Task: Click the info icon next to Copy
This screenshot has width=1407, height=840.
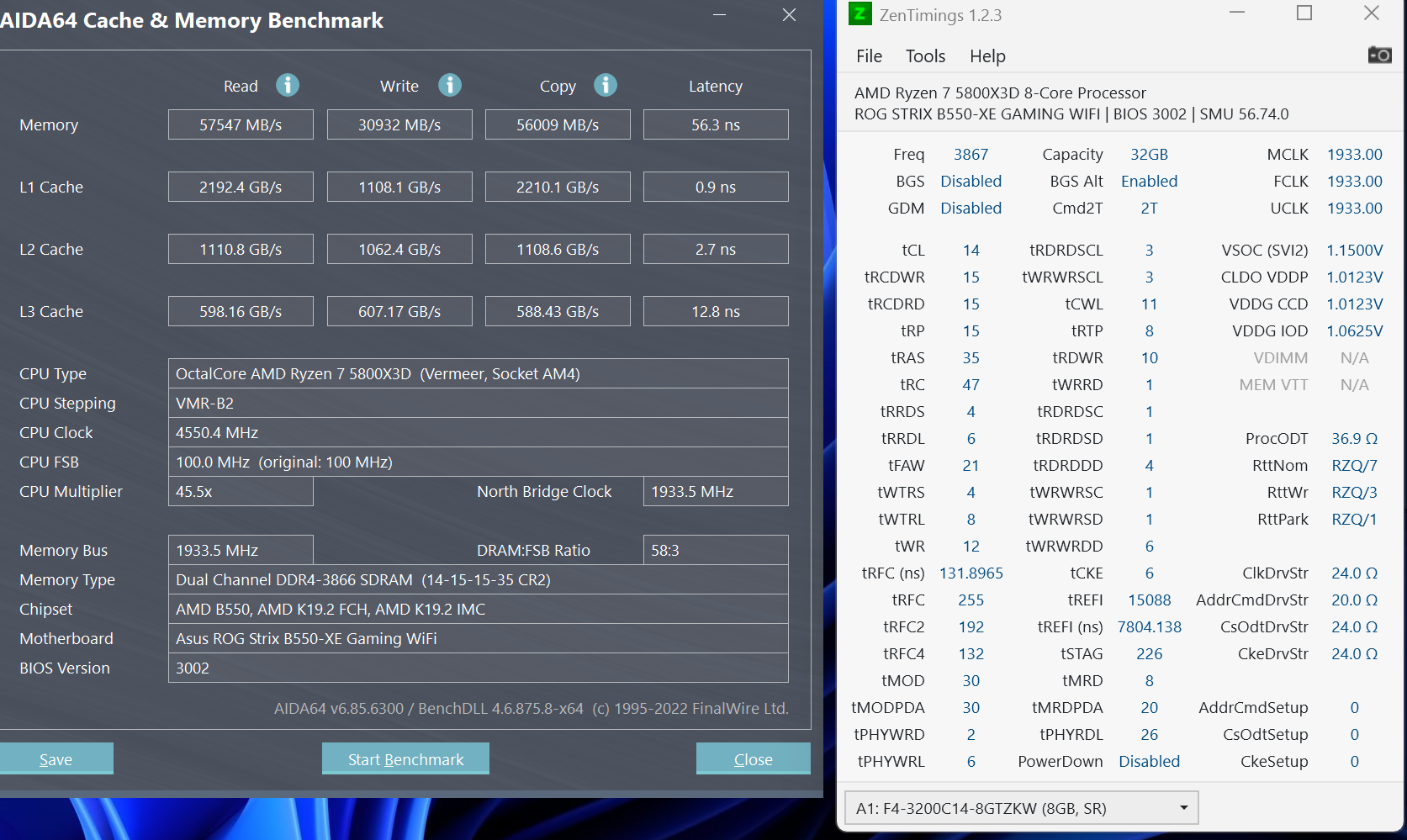Action: [606, 85]
